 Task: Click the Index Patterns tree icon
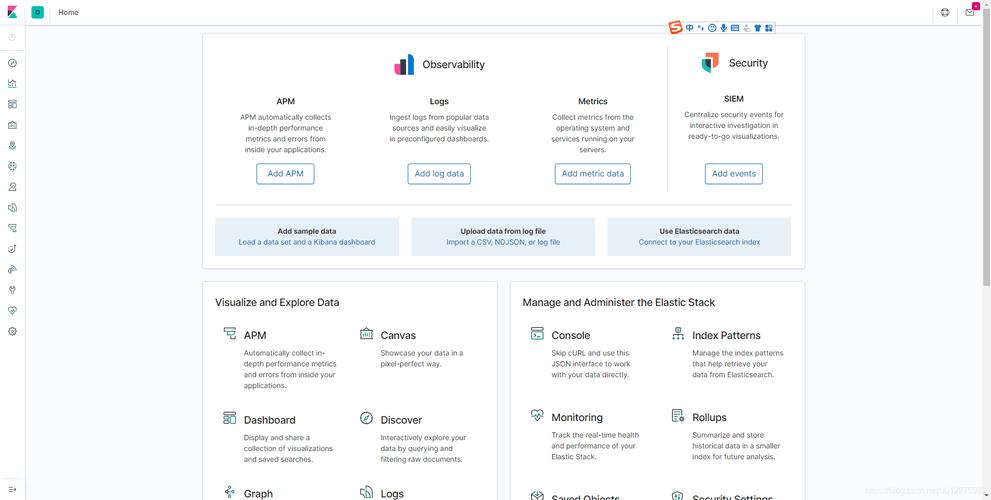tap(678, 334)
